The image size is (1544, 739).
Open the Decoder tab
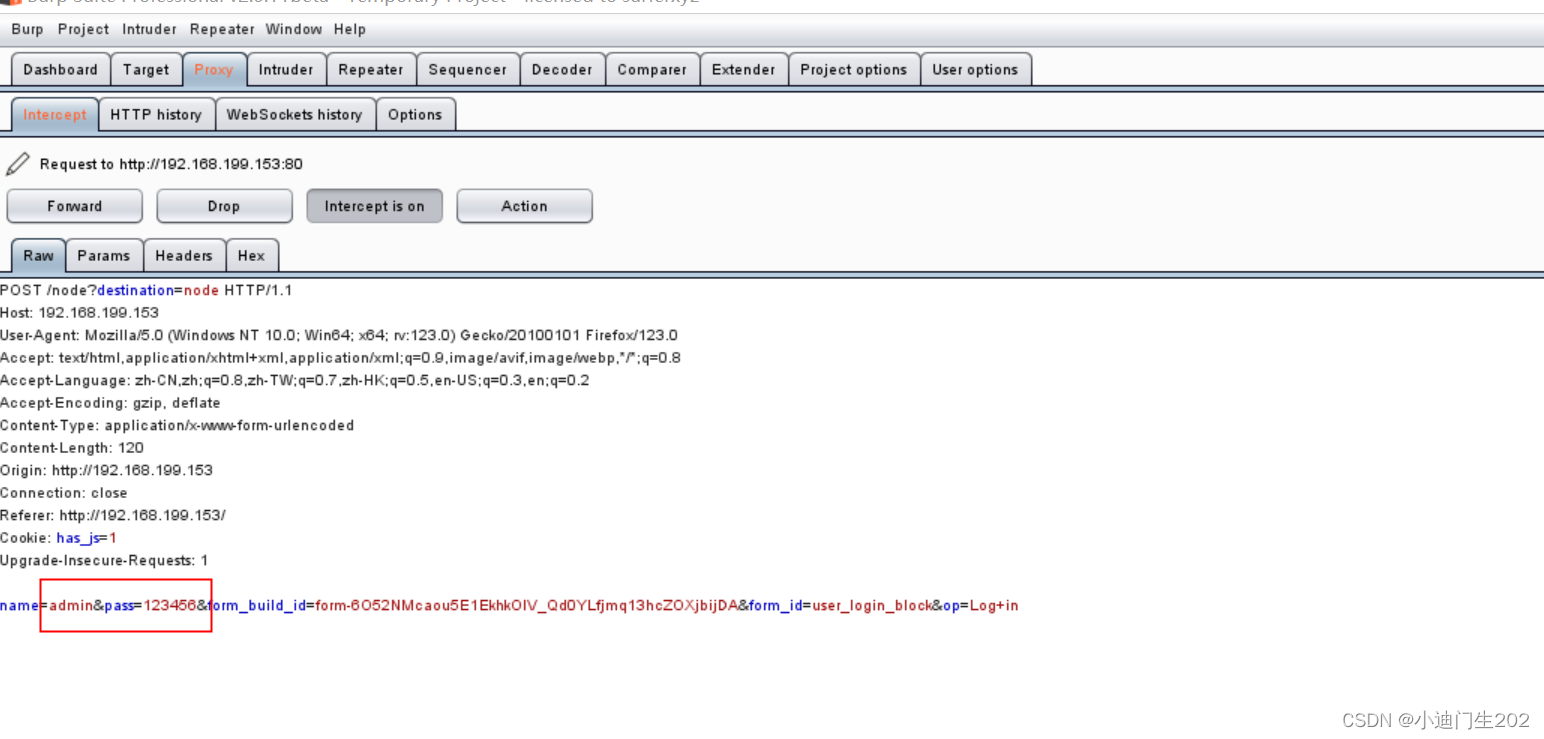coord(562,70)
